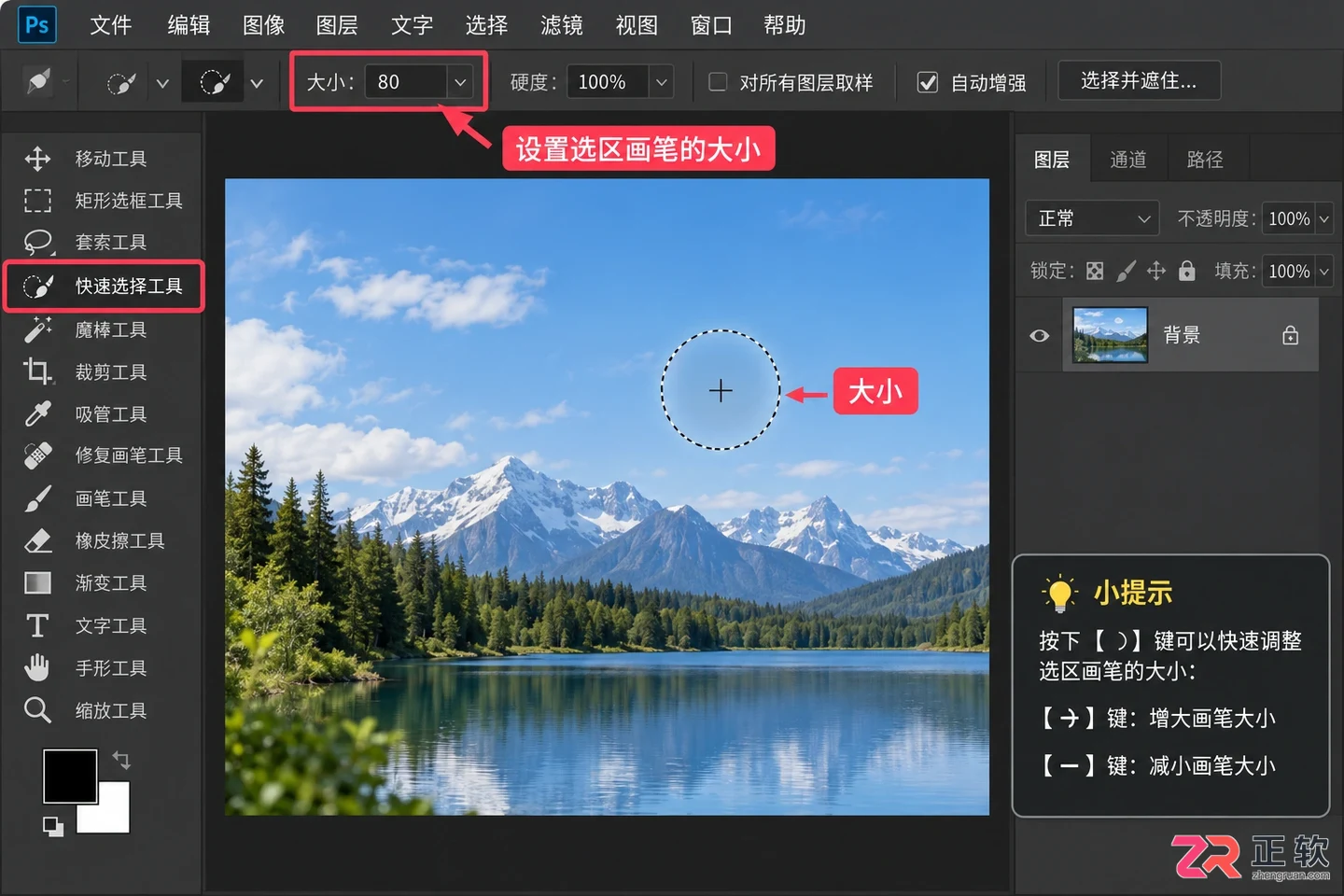
Task: Open the 窗口 menu
Action: pyautogui.click(x=710, y=25)
